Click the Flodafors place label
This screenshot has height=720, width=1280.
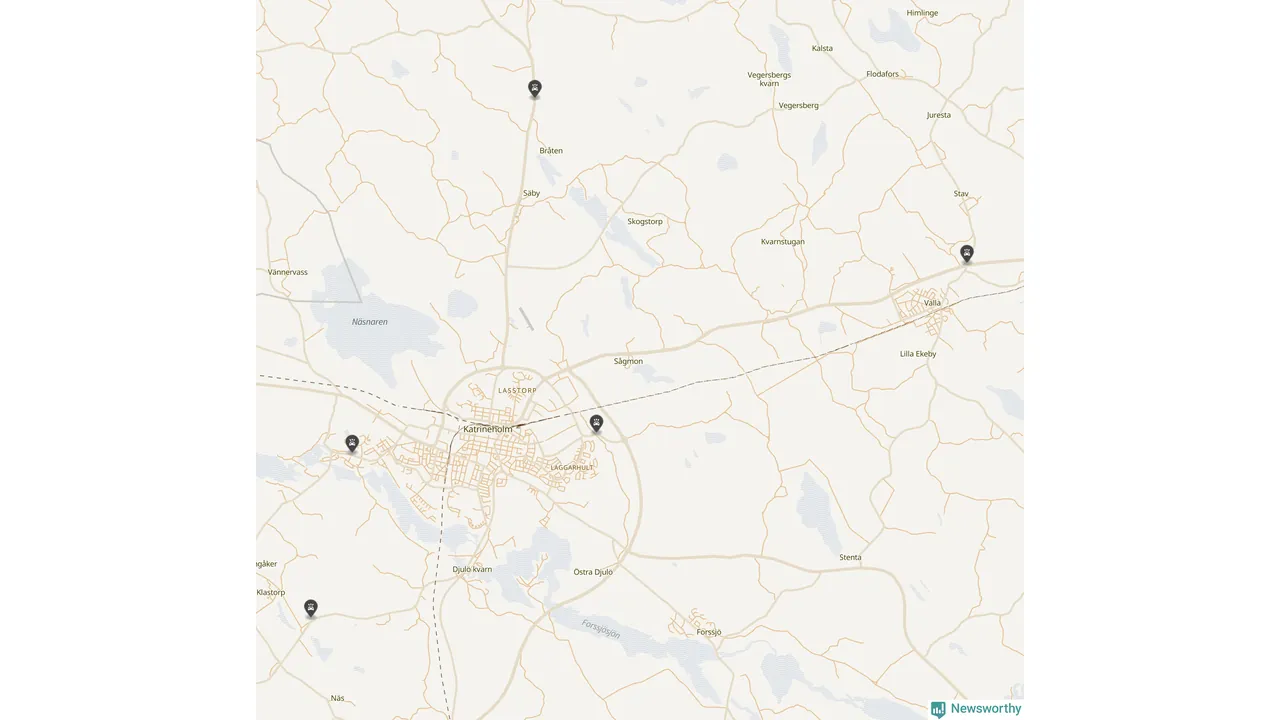click(882, 74)
